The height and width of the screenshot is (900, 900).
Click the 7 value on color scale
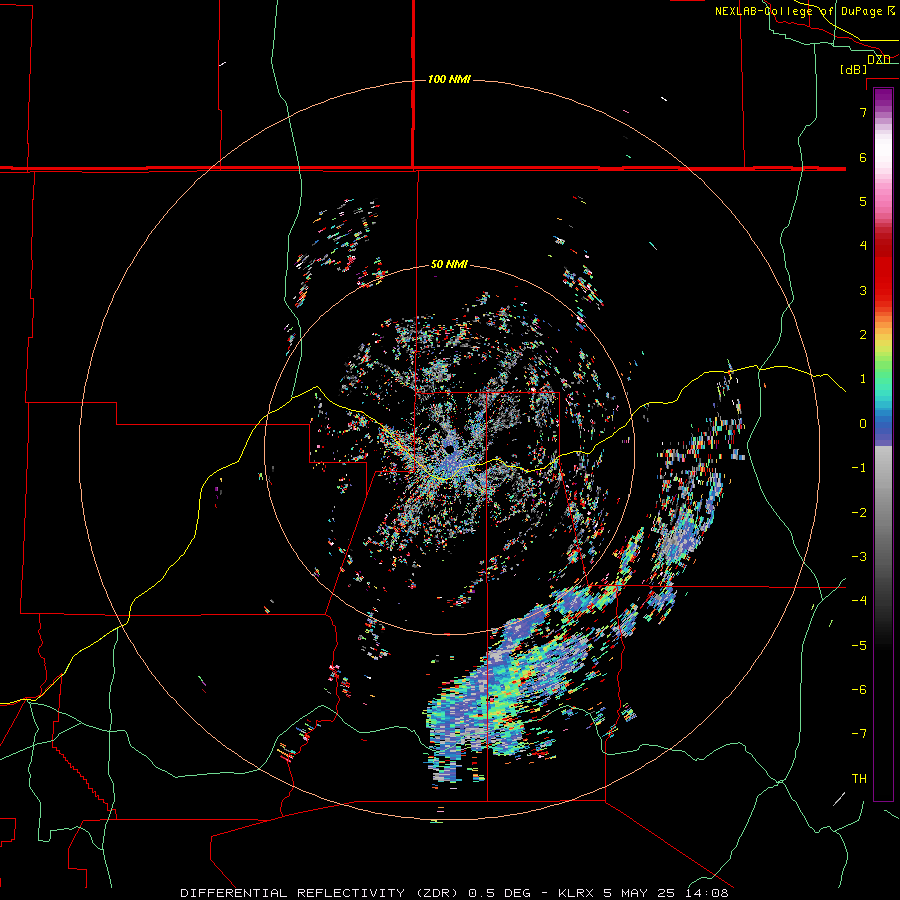click(863, 112)
